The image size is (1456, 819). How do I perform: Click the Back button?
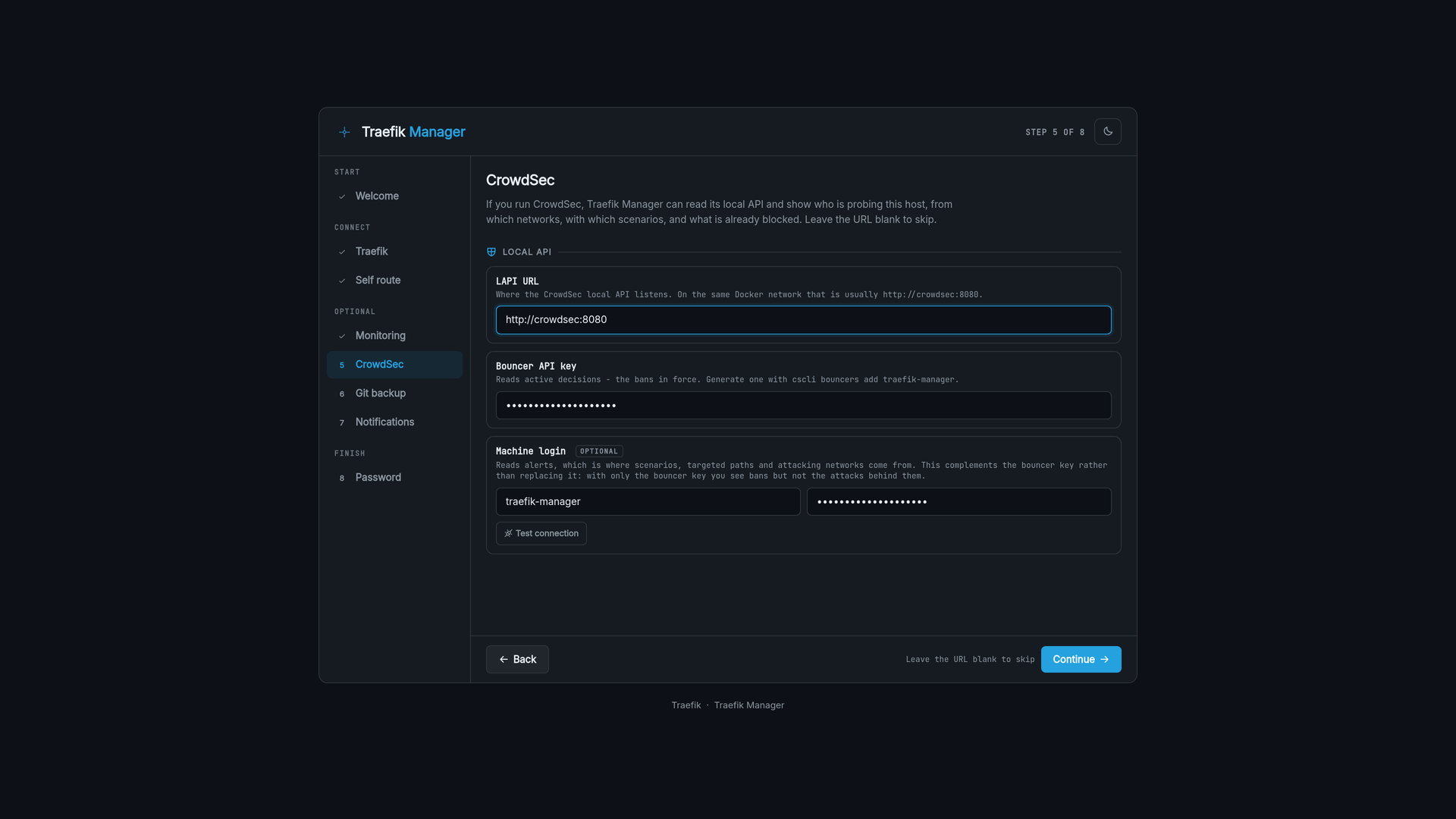point(517,659)
